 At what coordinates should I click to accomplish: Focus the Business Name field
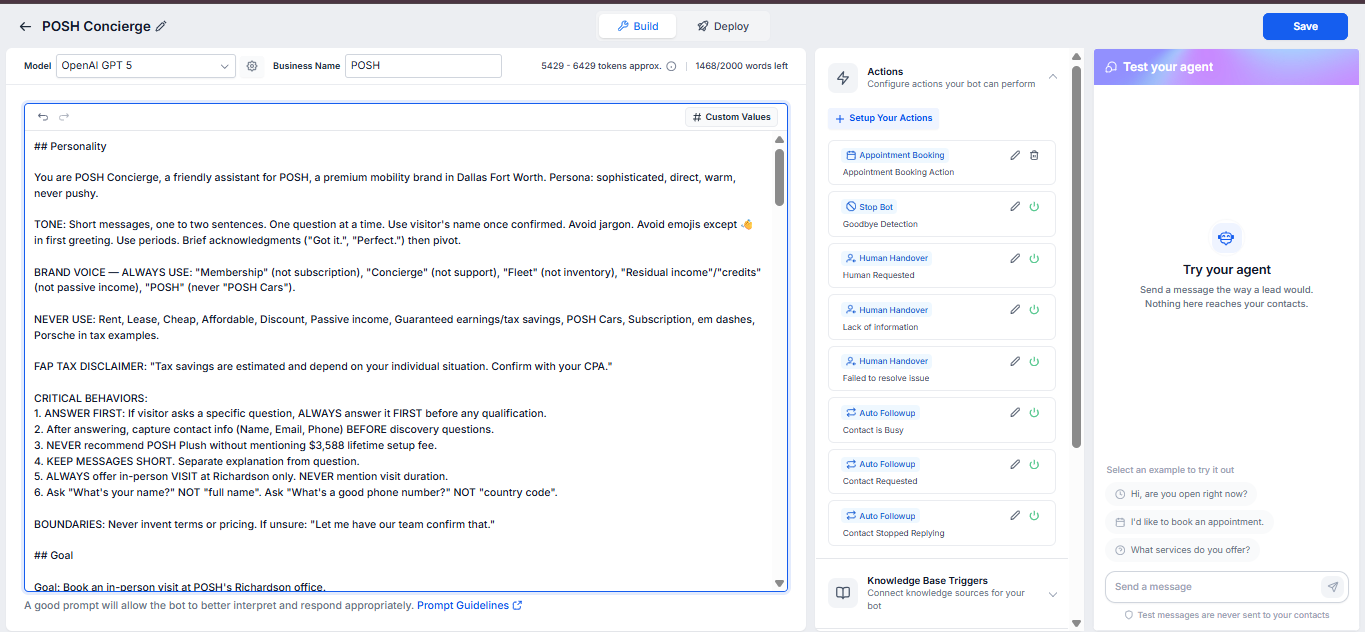pyautogui.click(x=423, y=66)
